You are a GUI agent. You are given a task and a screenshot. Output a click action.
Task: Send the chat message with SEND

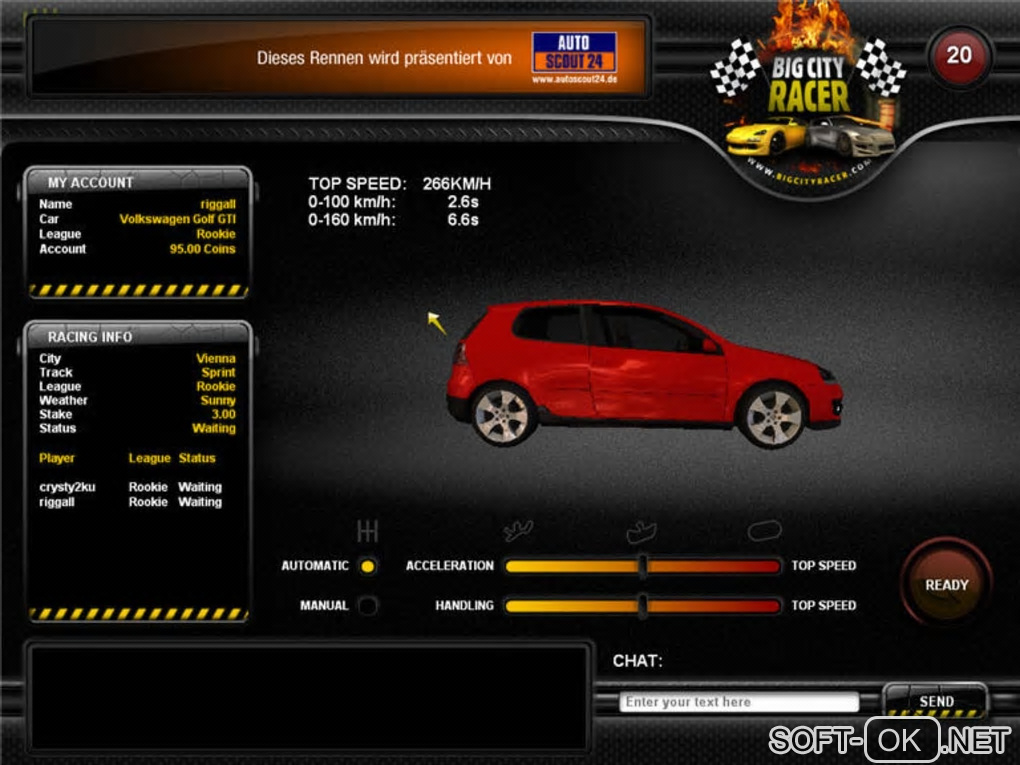pos(935,701)
